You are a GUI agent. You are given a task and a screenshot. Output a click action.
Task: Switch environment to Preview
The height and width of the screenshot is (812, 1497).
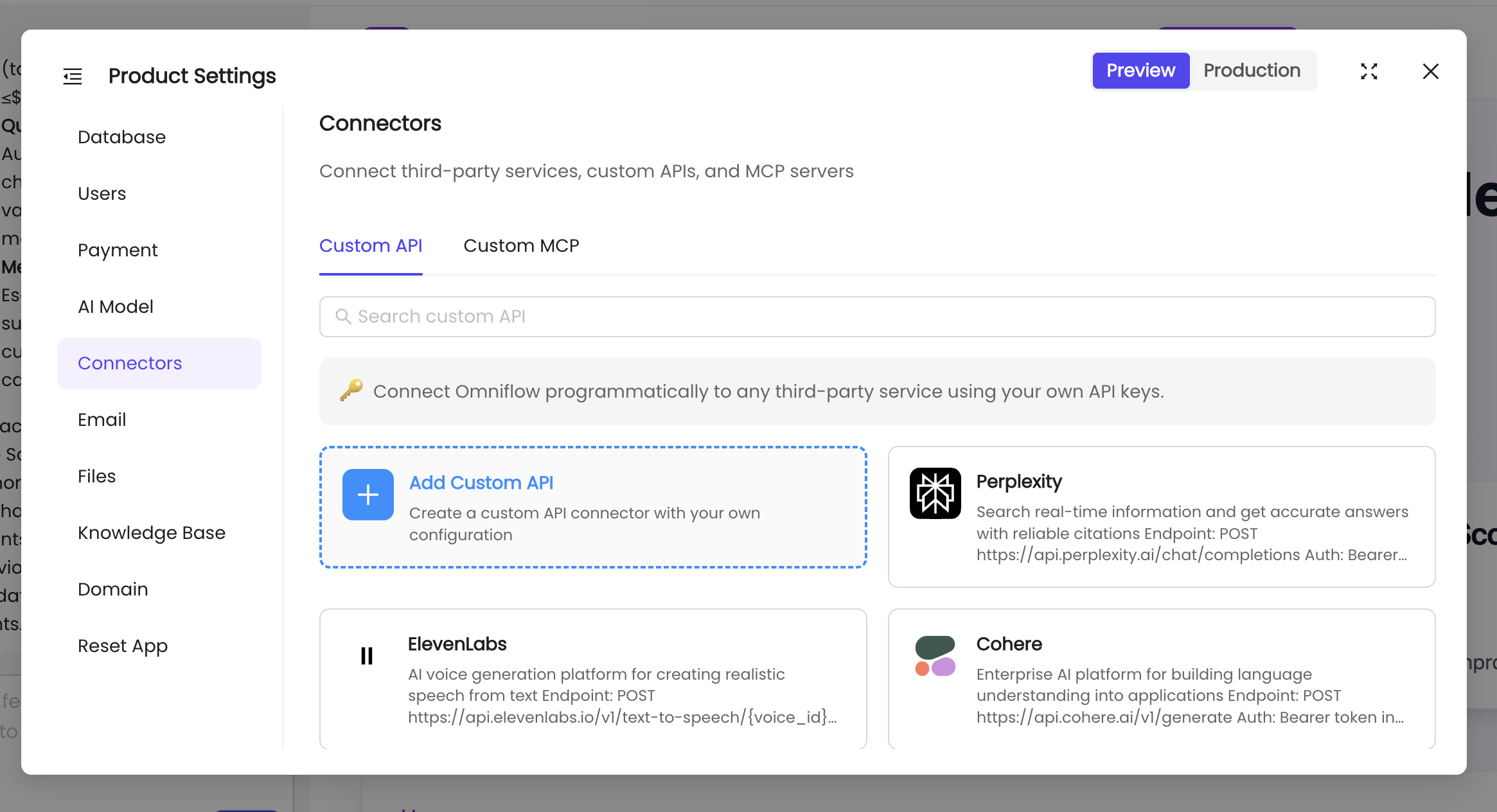(1140, 71)
